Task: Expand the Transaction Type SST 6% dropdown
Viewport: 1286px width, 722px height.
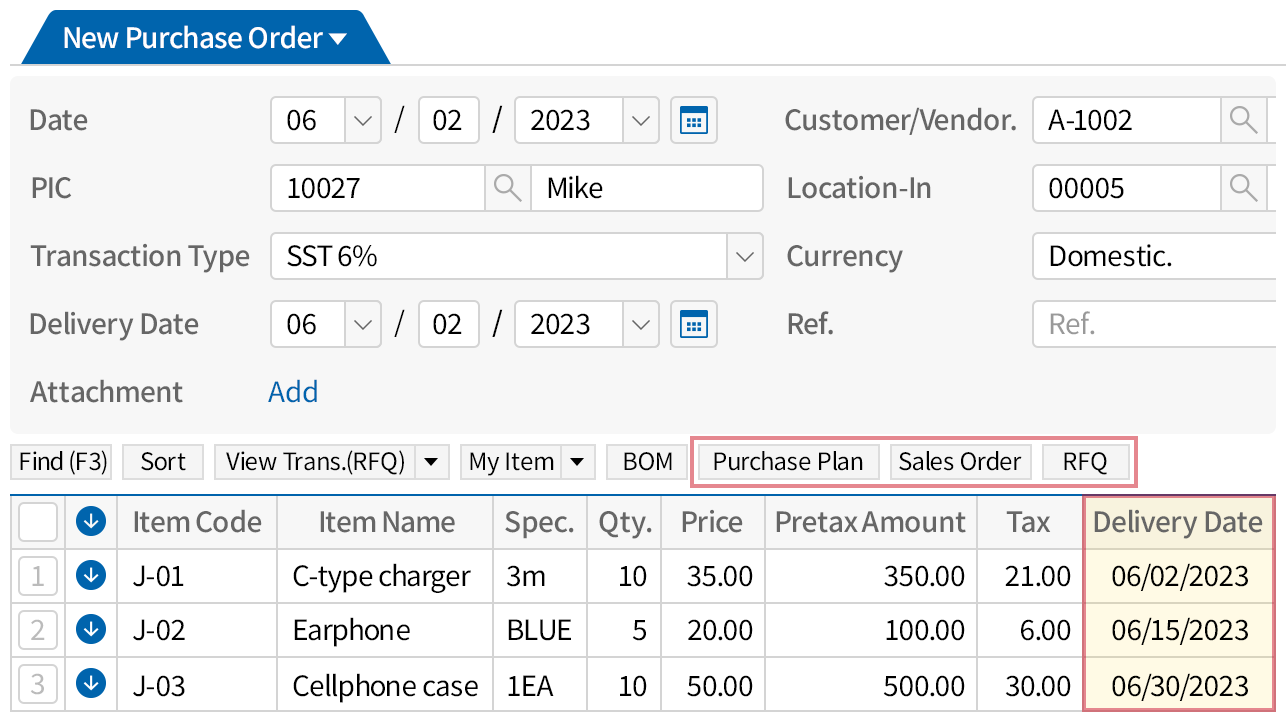Action: 744,257
